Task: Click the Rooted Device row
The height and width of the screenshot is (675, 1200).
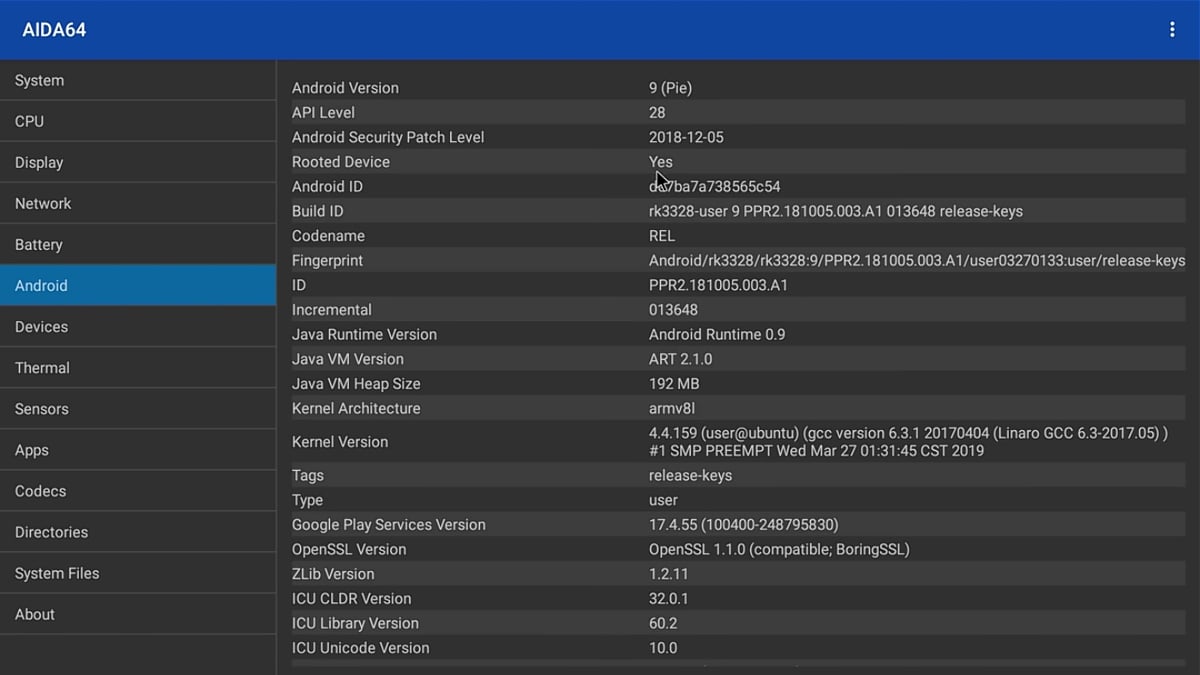Action: coord(736,162)
